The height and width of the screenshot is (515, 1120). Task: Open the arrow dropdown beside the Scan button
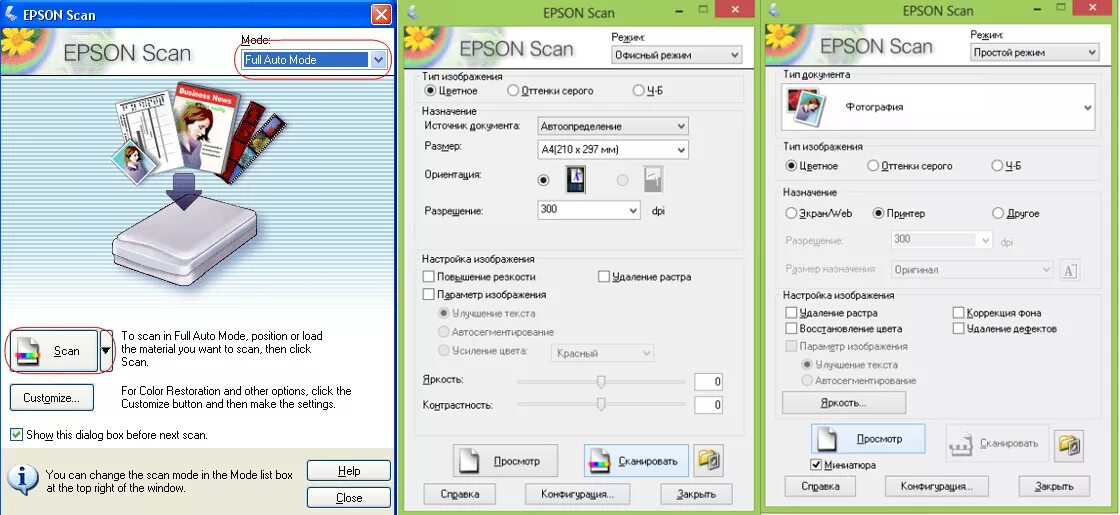click(106, 351)
